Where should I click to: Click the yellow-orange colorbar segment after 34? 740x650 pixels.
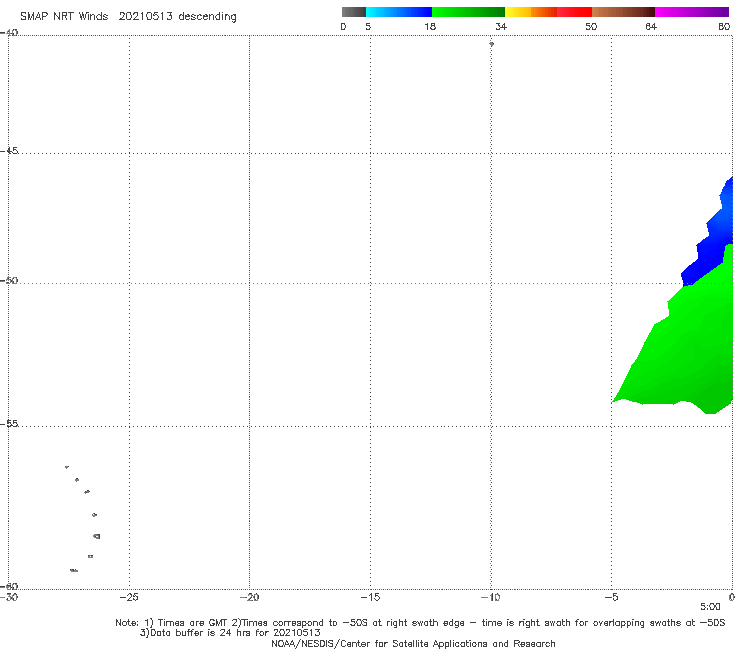coord(531,12)
